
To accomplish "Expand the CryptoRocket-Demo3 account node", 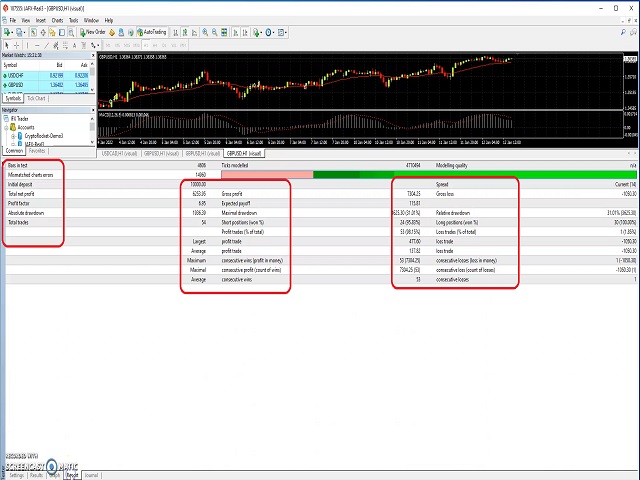I will (13, 136).
